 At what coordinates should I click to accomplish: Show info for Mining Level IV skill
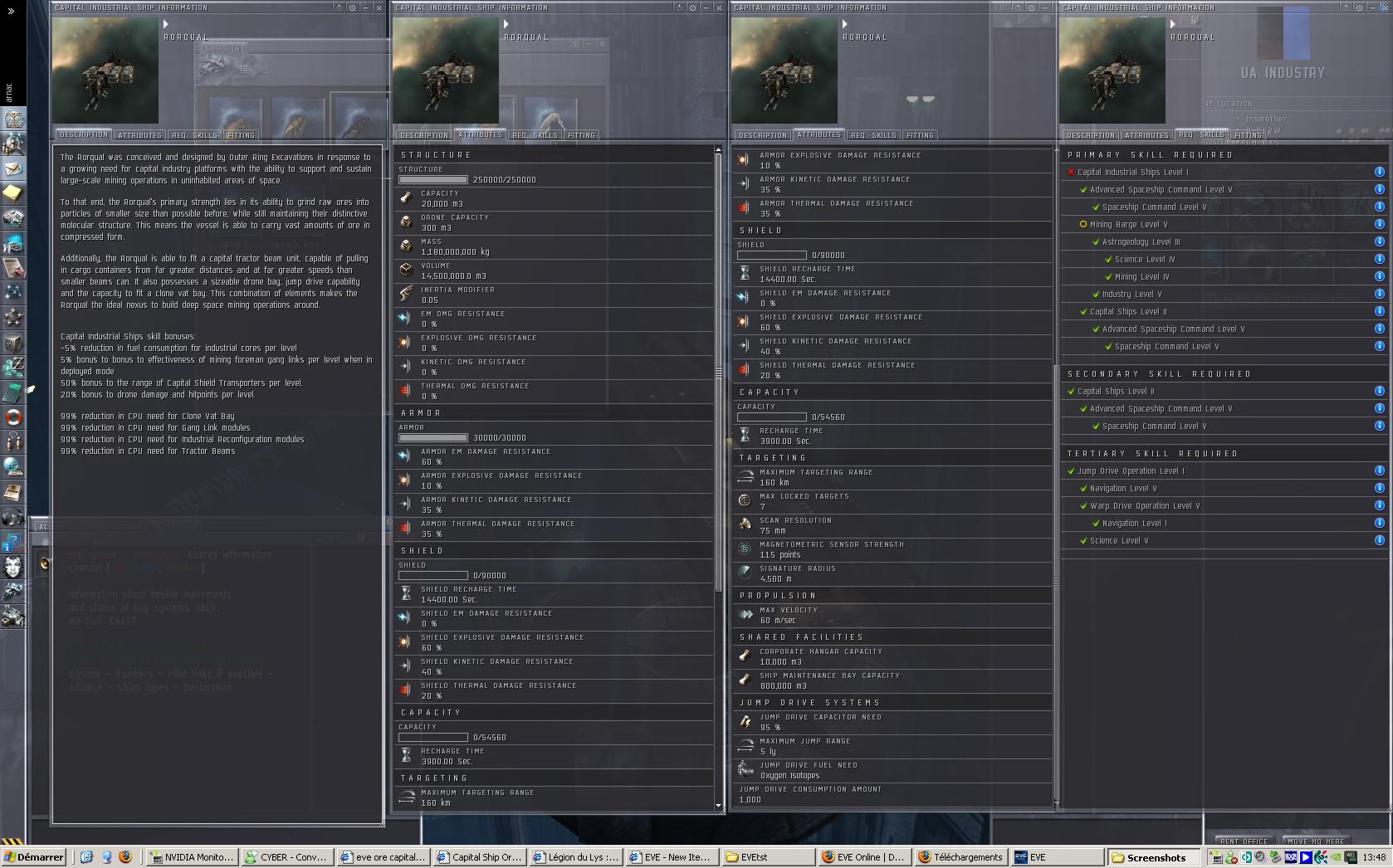1379,276
